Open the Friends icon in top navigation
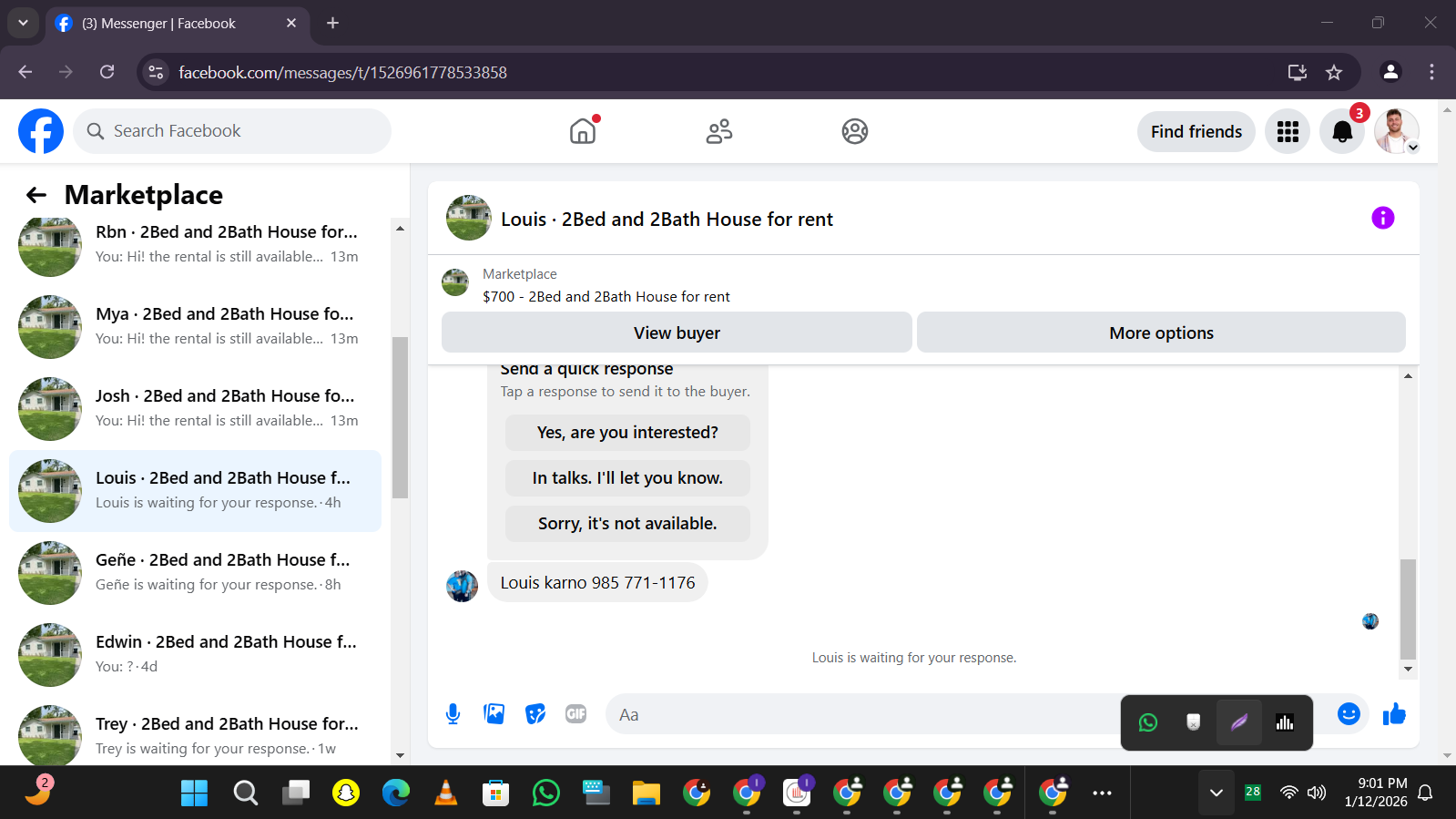The image size is (1456, 819). point(718,131)
